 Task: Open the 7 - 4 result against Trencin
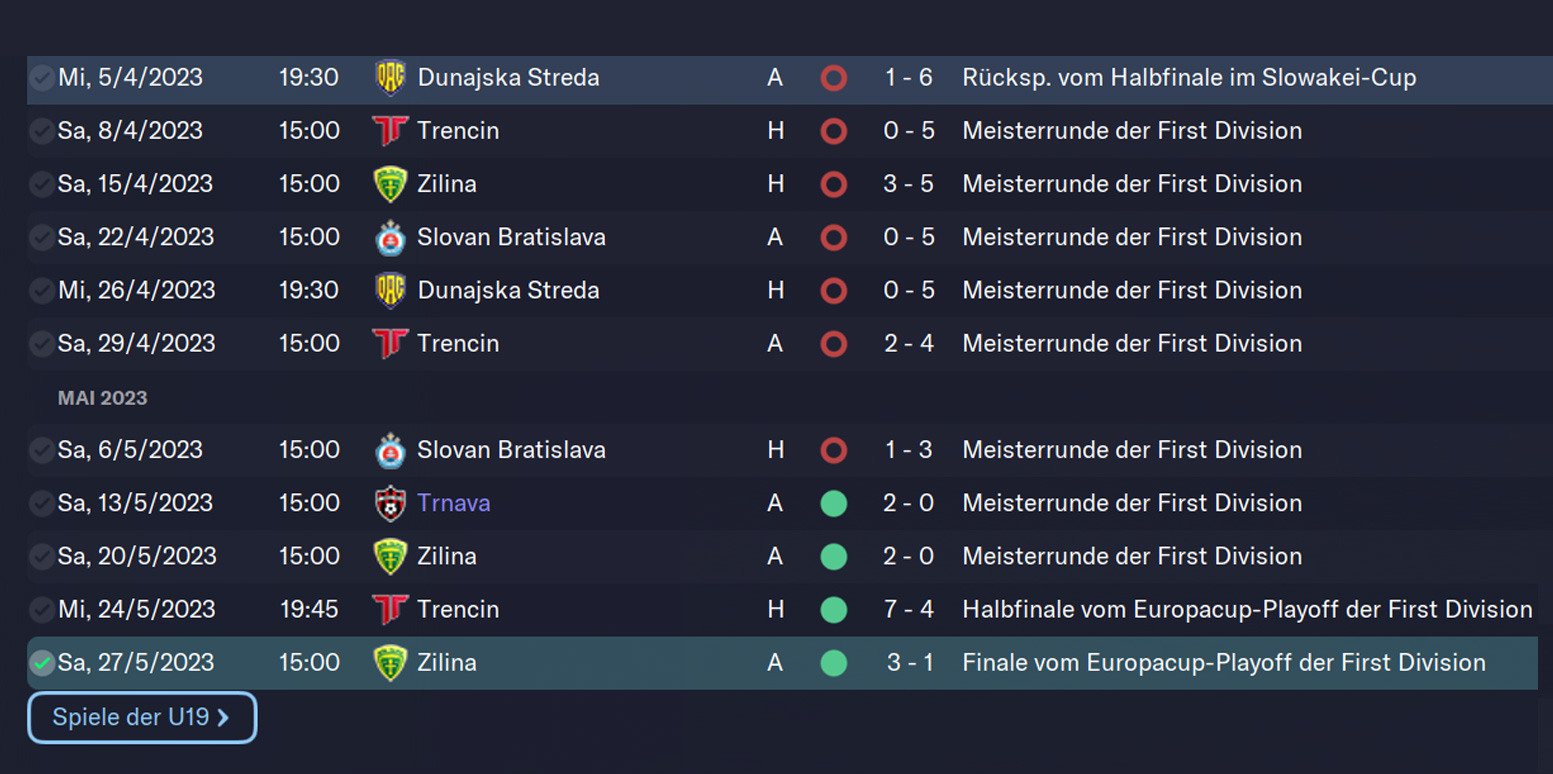908,609
